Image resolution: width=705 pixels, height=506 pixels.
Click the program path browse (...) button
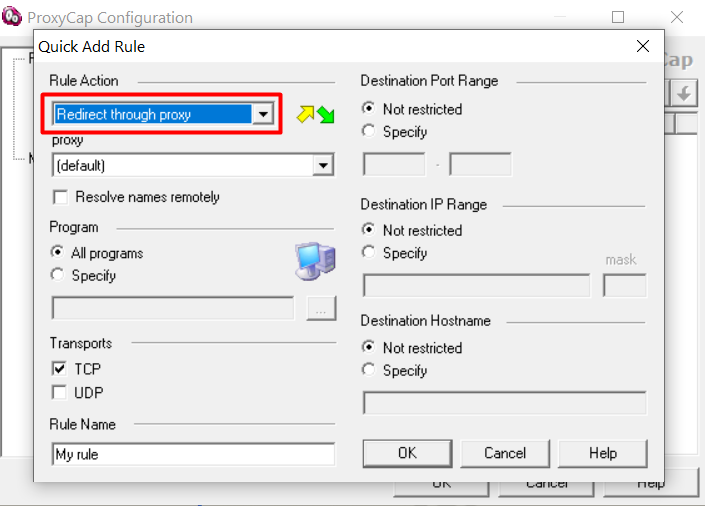tap(321, 309)
